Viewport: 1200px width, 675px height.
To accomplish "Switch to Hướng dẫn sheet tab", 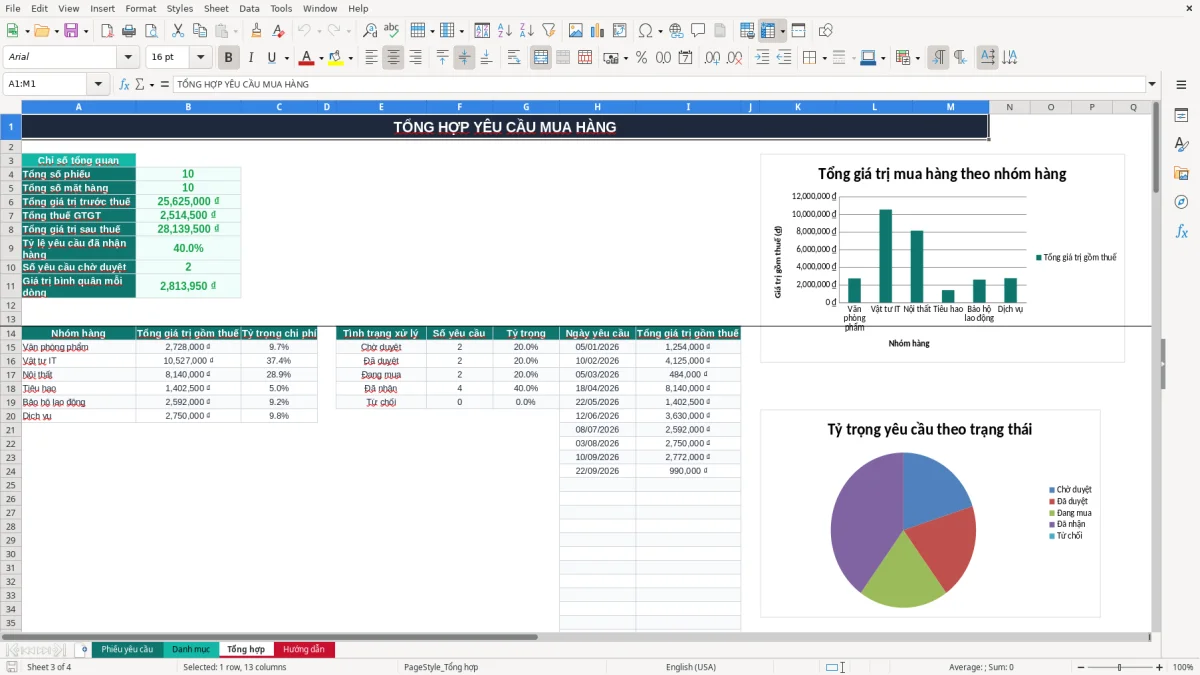I will click(x=303, y=649).
